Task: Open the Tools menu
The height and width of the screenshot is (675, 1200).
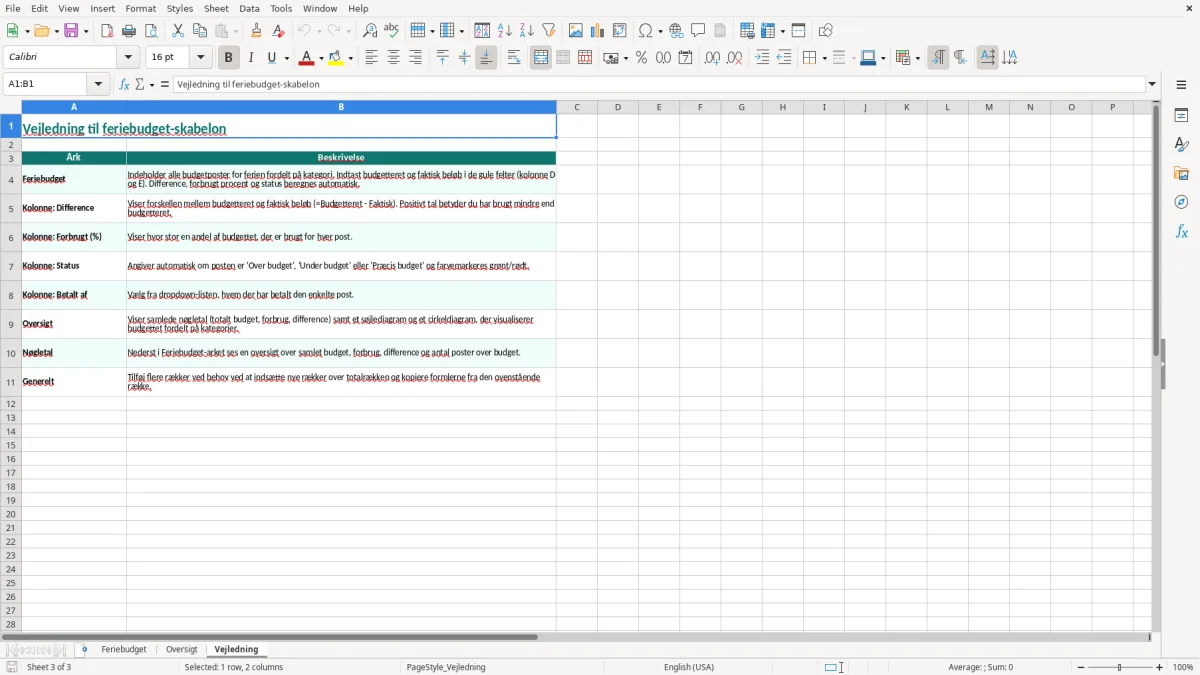Action: [281, 8]
